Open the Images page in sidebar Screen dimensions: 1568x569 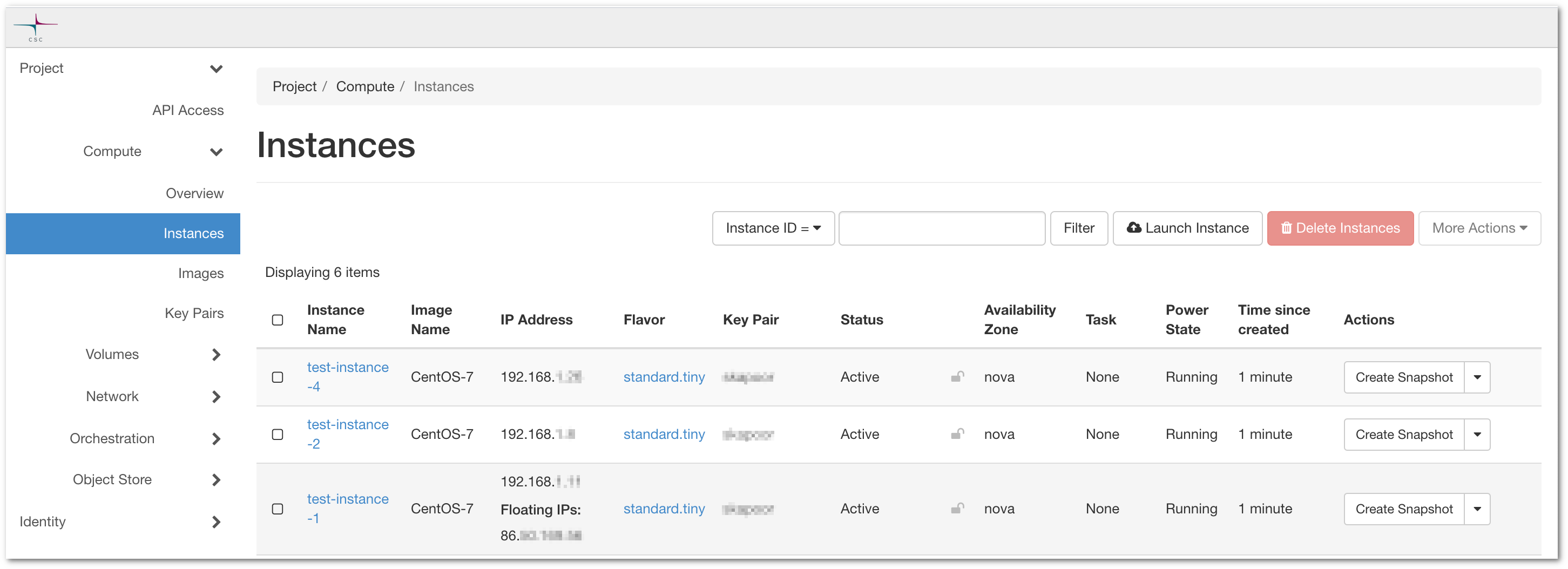(200, 274)
